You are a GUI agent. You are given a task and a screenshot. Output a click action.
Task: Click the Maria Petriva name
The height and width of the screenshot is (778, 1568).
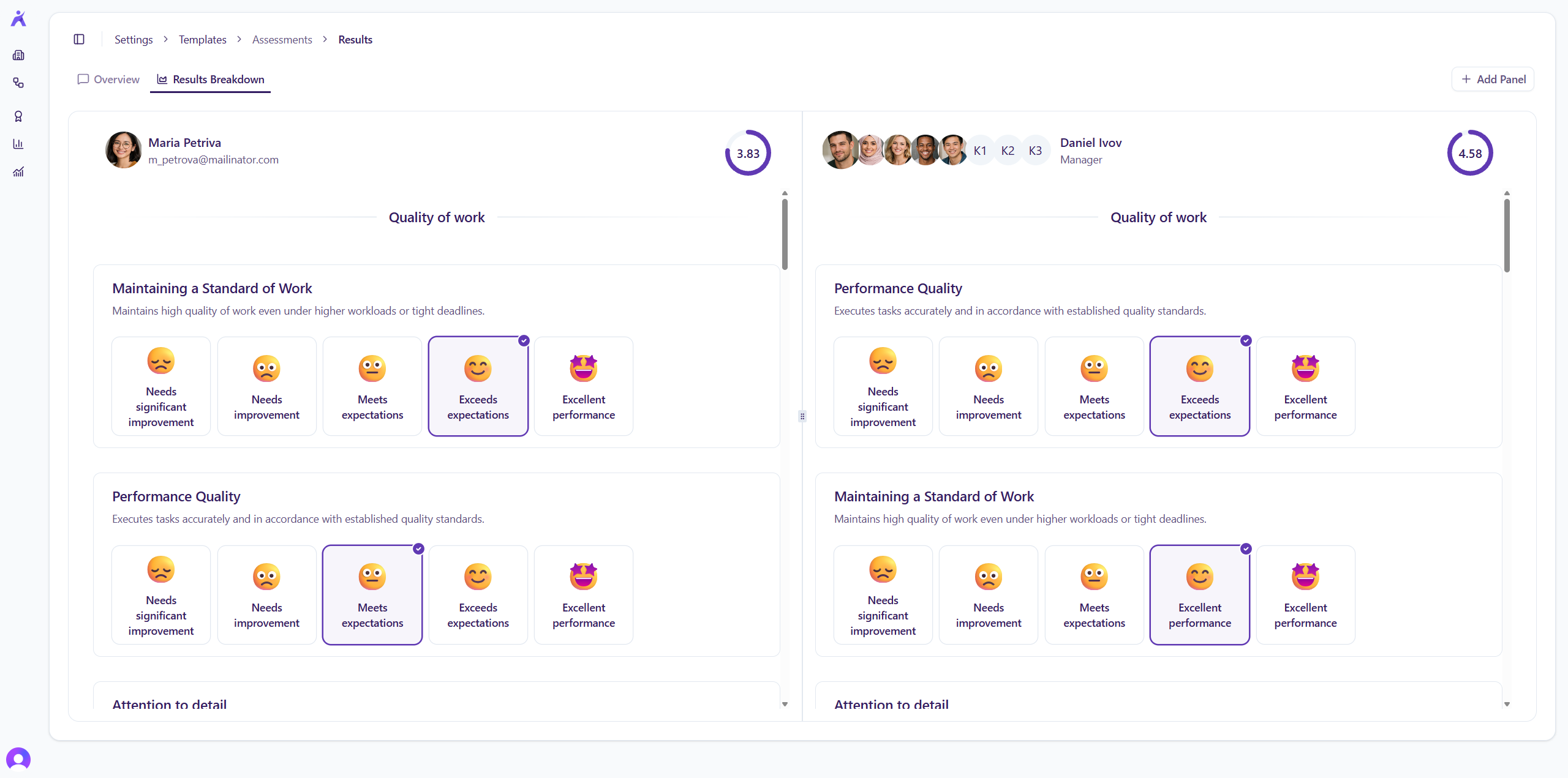(x=184, y=143)
